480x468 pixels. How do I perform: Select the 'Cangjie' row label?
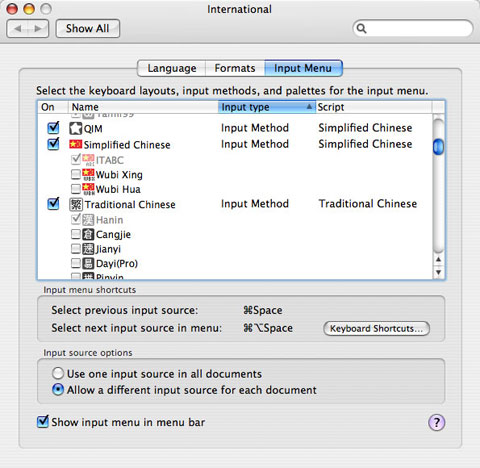click(113, 235)
